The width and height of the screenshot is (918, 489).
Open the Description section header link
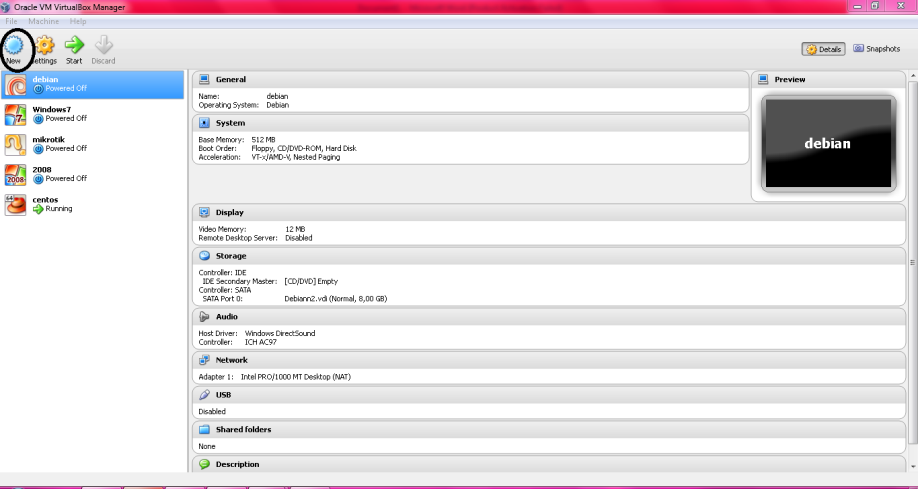click(237, 464)
